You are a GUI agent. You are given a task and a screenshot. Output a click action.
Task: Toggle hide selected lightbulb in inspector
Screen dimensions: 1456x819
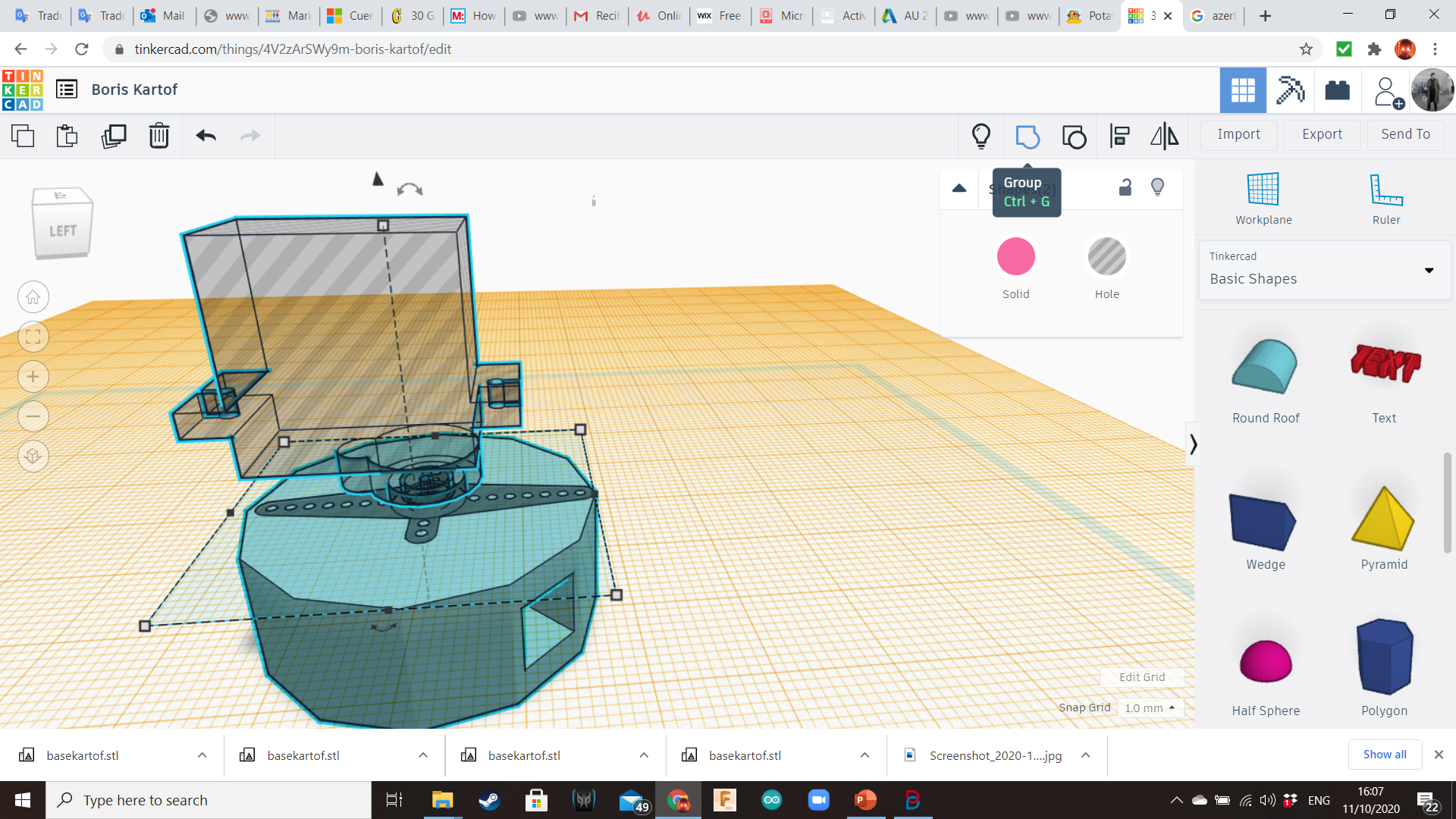(1157, 187)
